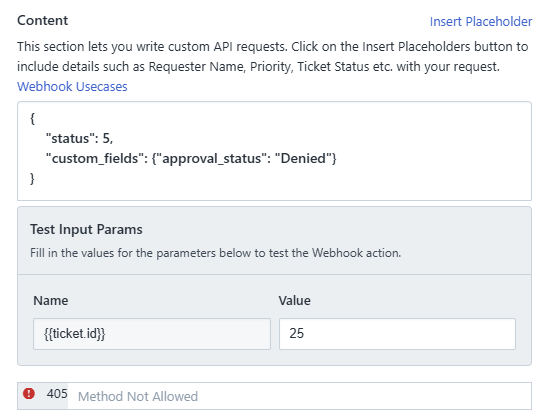Select the {{ticket.id}} name field

coord(152,334)
